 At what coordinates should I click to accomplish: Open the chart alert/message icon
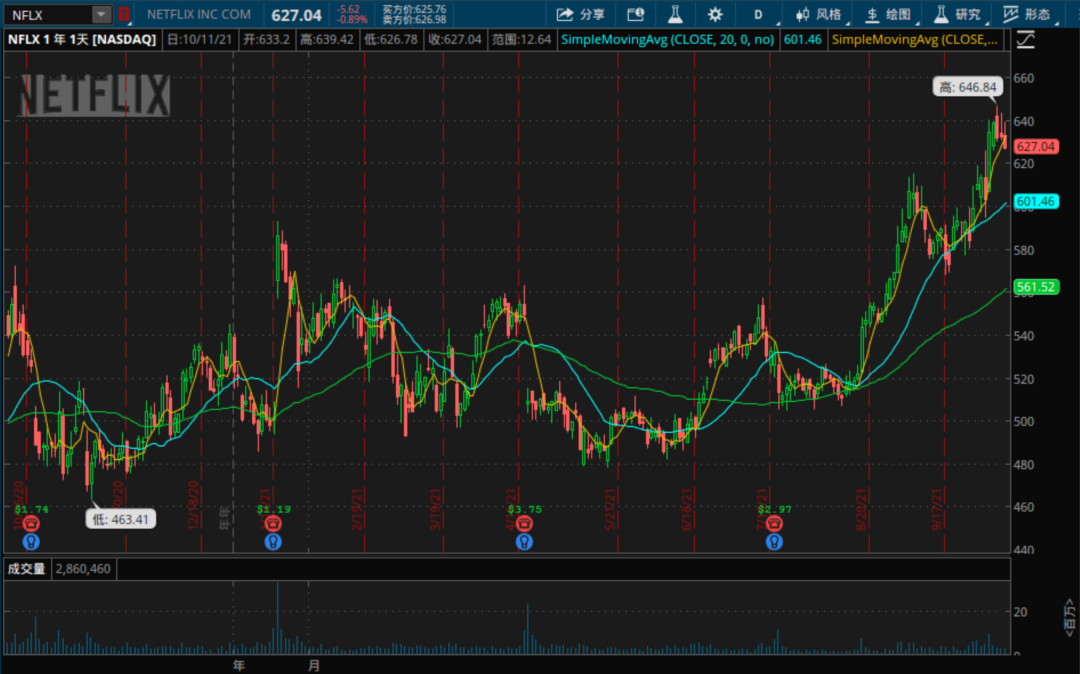click(635, 14)
